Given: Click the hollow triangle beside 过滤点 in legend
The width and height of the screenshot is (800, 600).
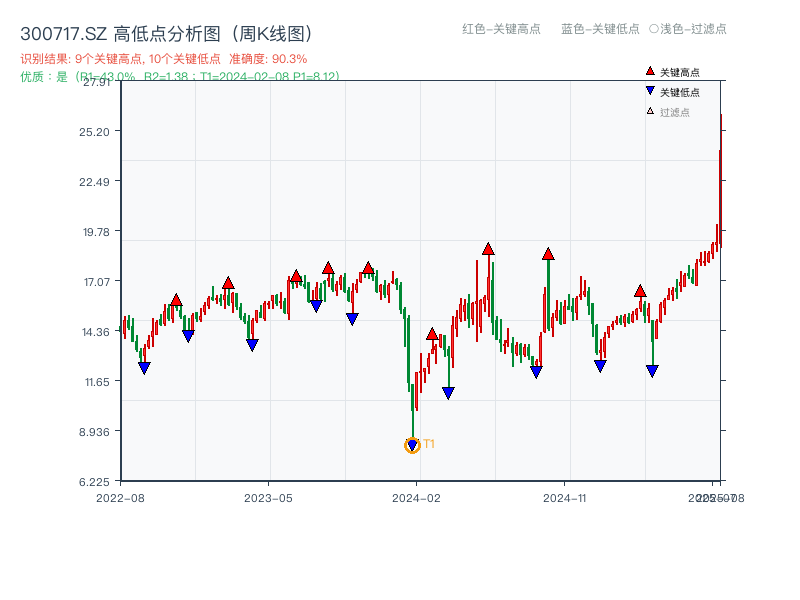Looking at the screenshot, I should pyautogui.click(x=650, y=111).
